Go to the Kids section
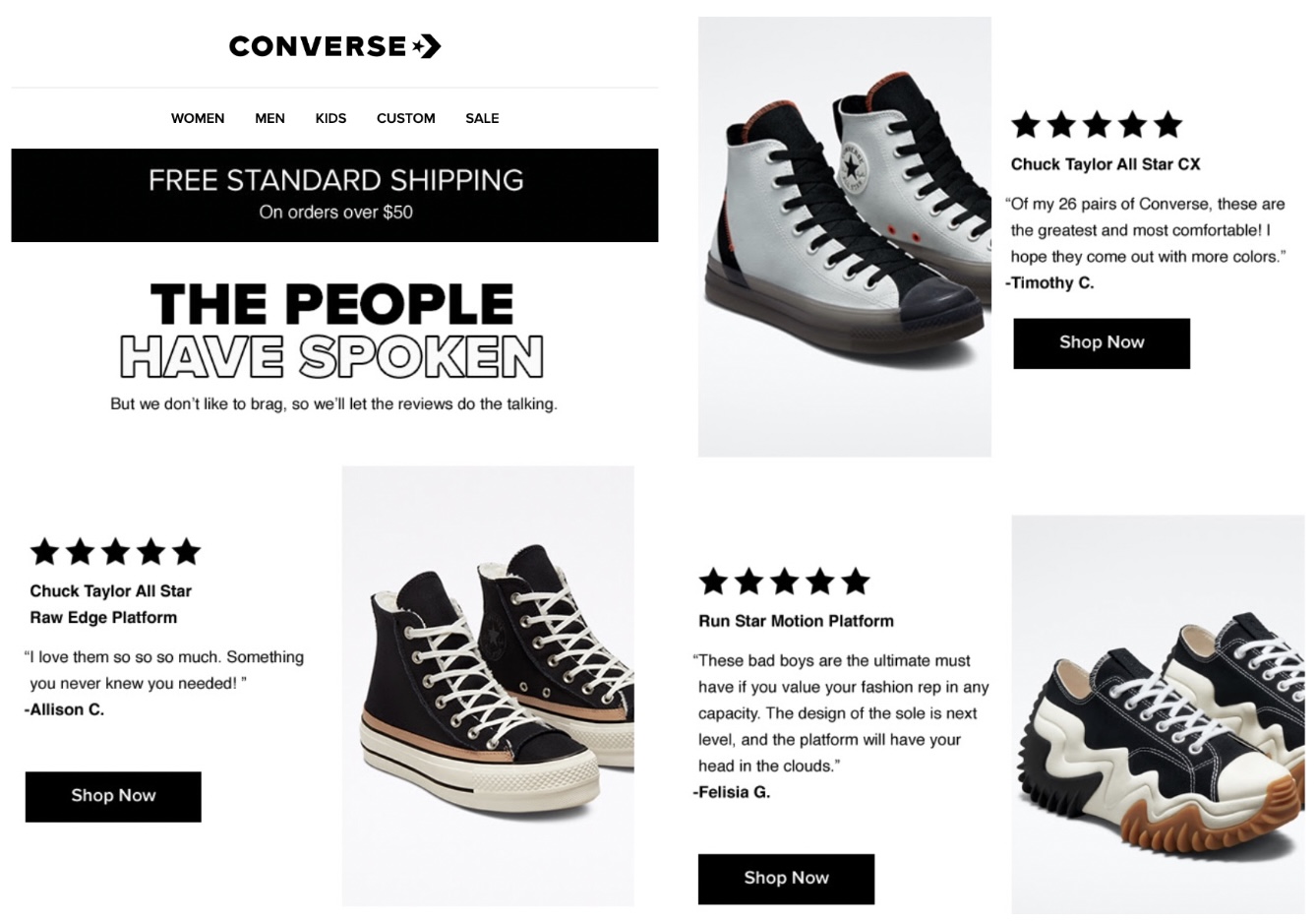 (330, 118)
